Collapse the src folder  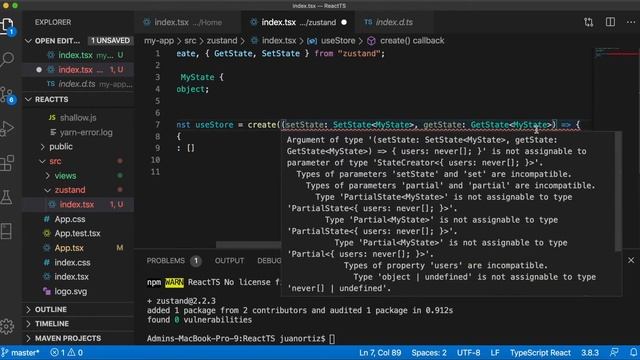[43, 161]
